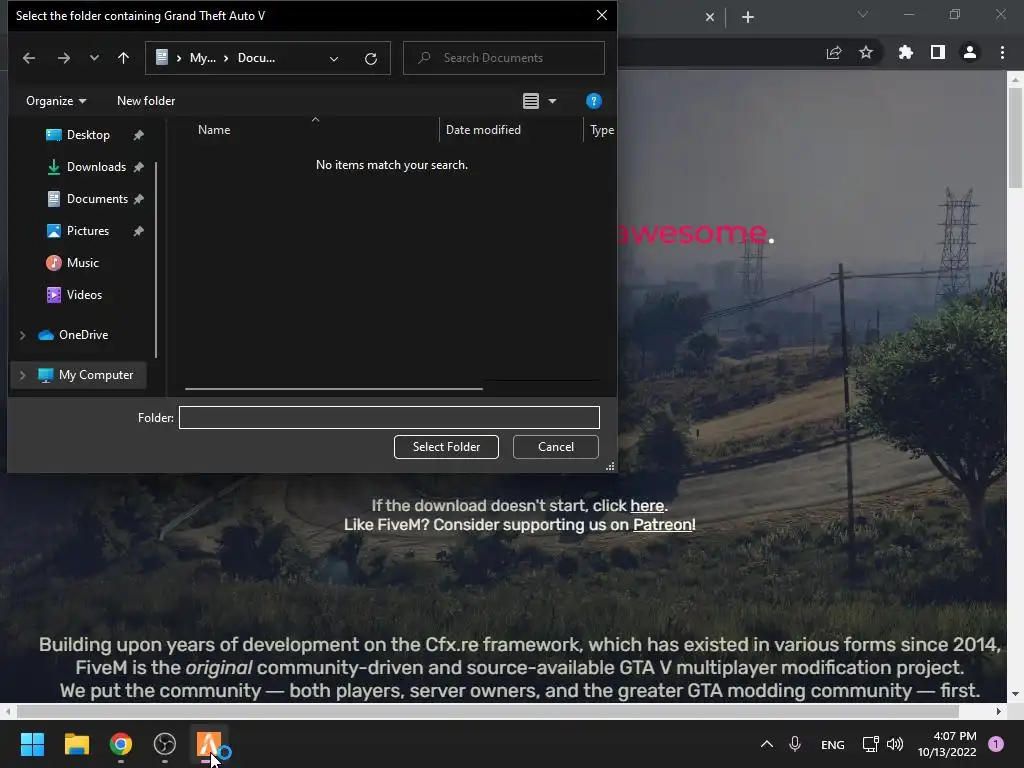Show hidden system tray icons
1024x768 pixels.
[x=767, y=744]
